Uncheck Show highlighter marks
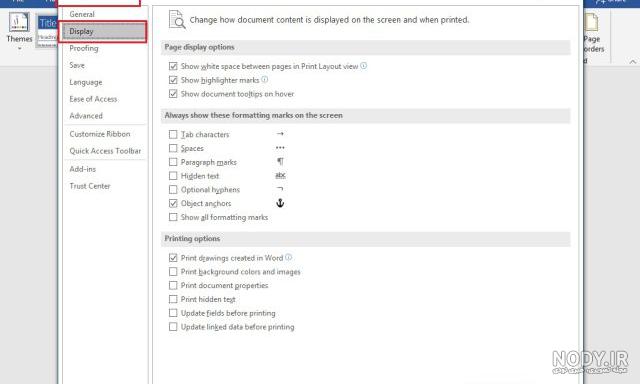 pos(173,80)
